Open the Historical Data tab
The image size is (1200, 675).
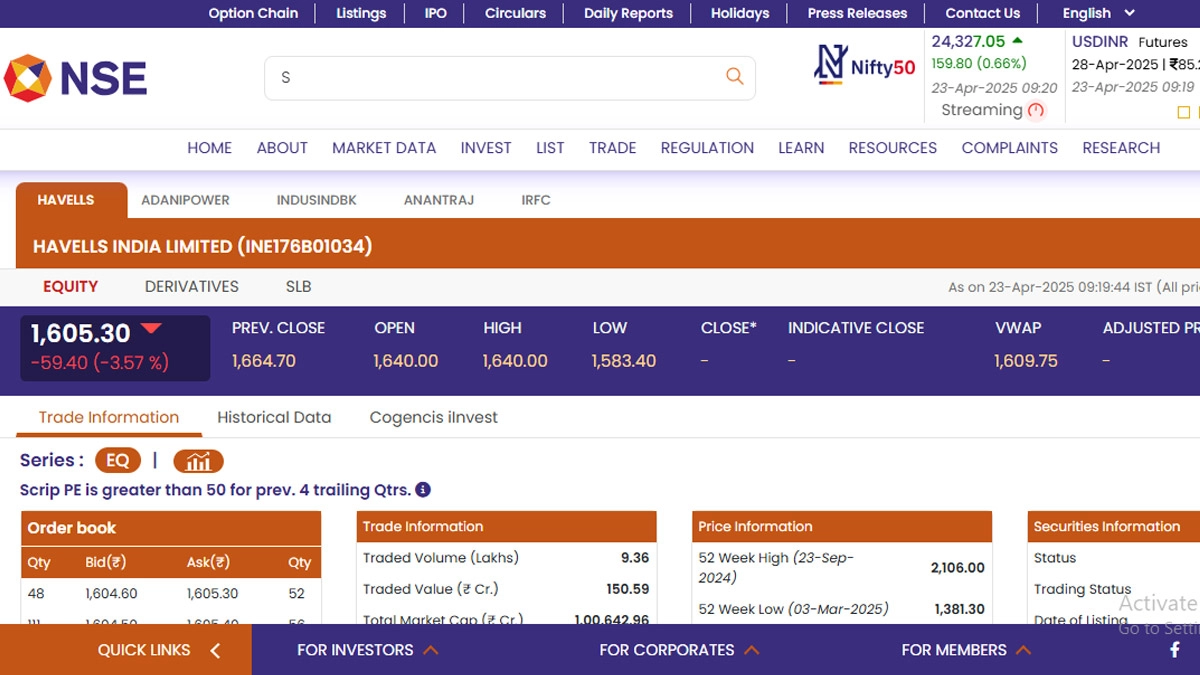point(274,418)
